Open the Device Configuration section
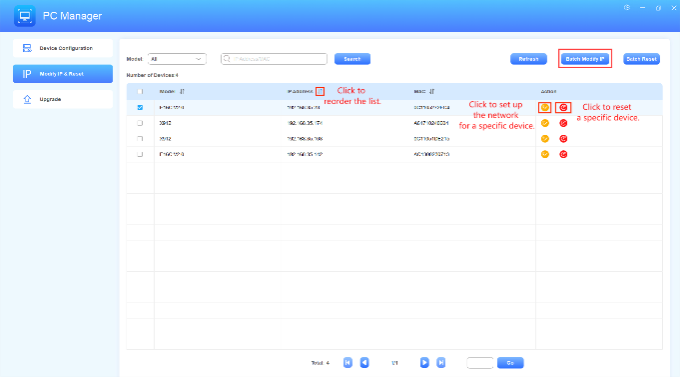The image size is (680, 377). tap(63, 48)
